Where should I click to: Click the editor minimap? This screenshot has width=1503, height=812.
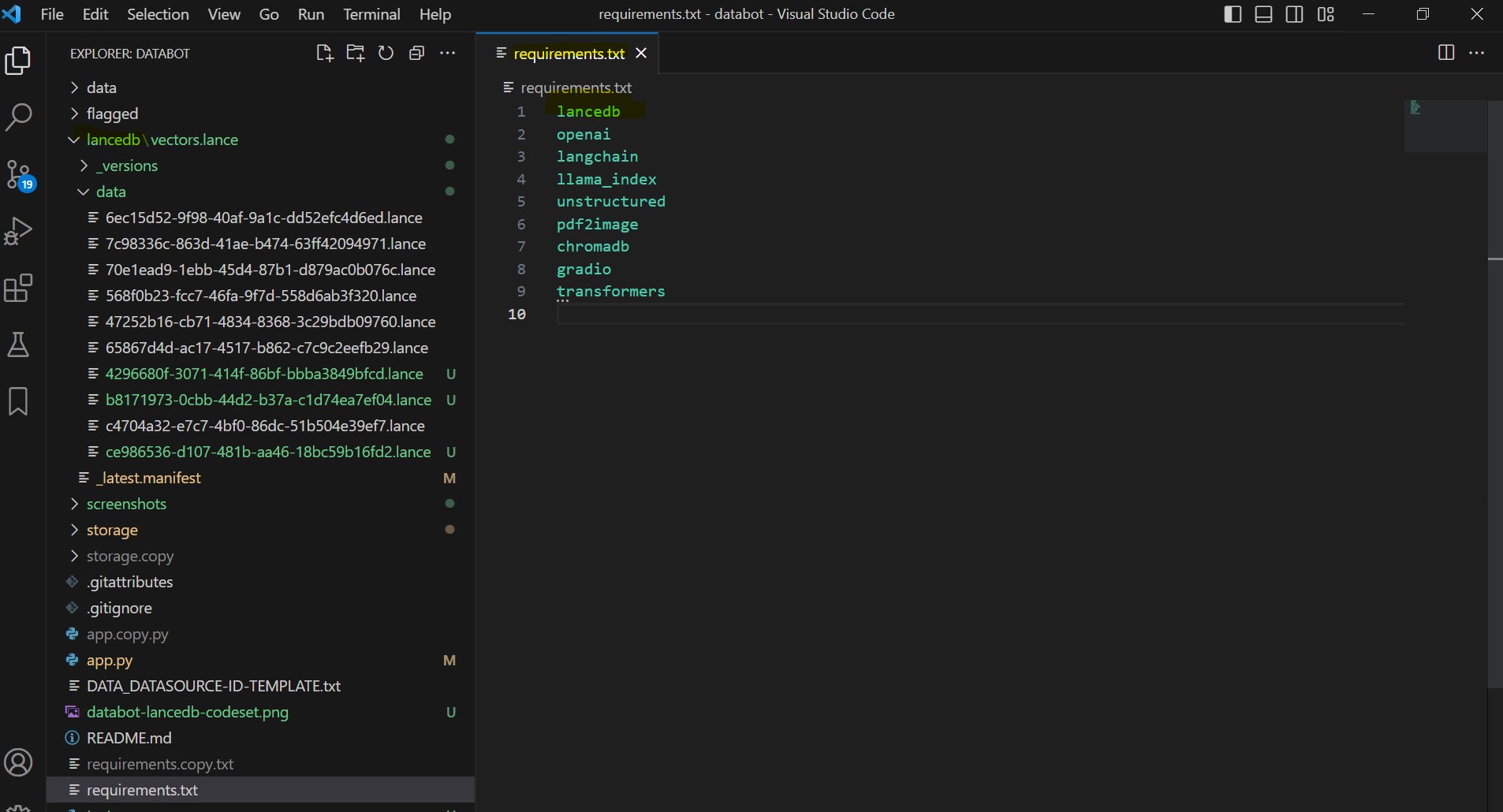(1445, 126)
